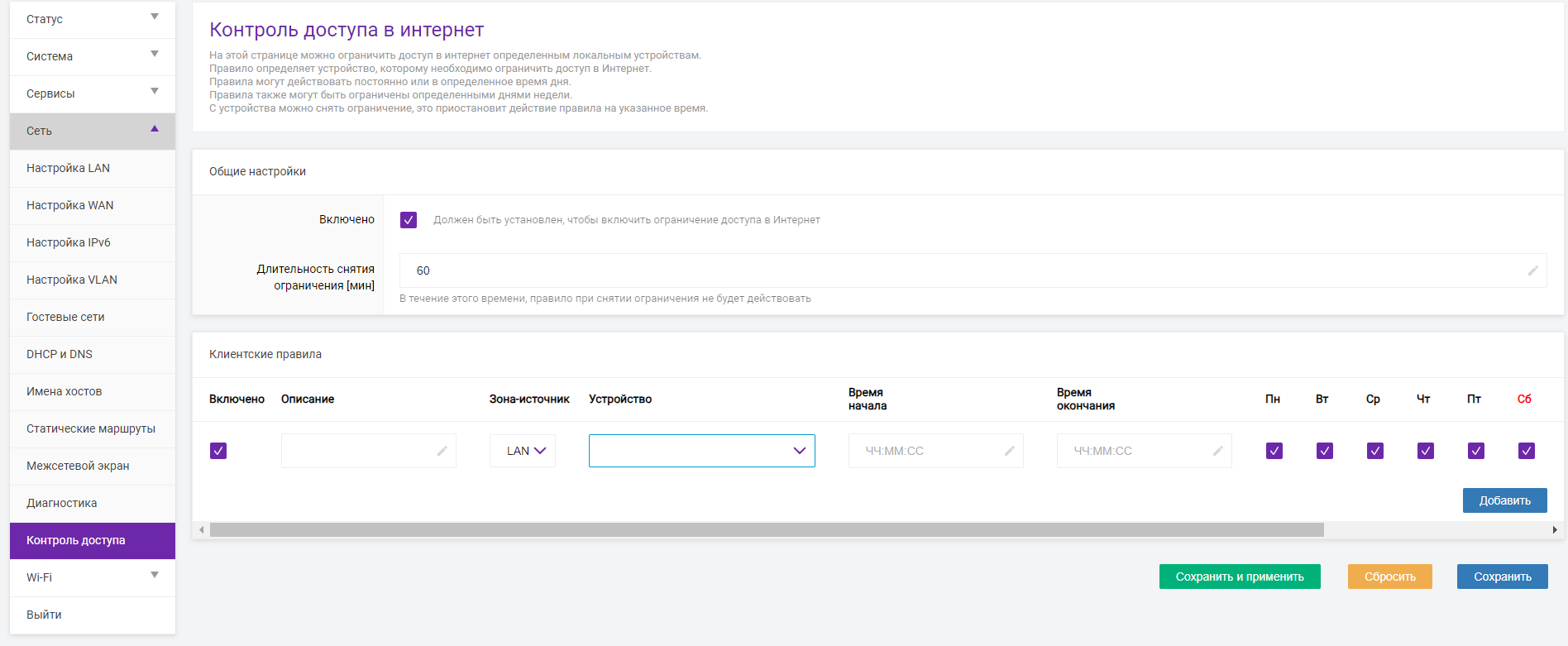Collapse the Сеть menu section

(155, 129)
